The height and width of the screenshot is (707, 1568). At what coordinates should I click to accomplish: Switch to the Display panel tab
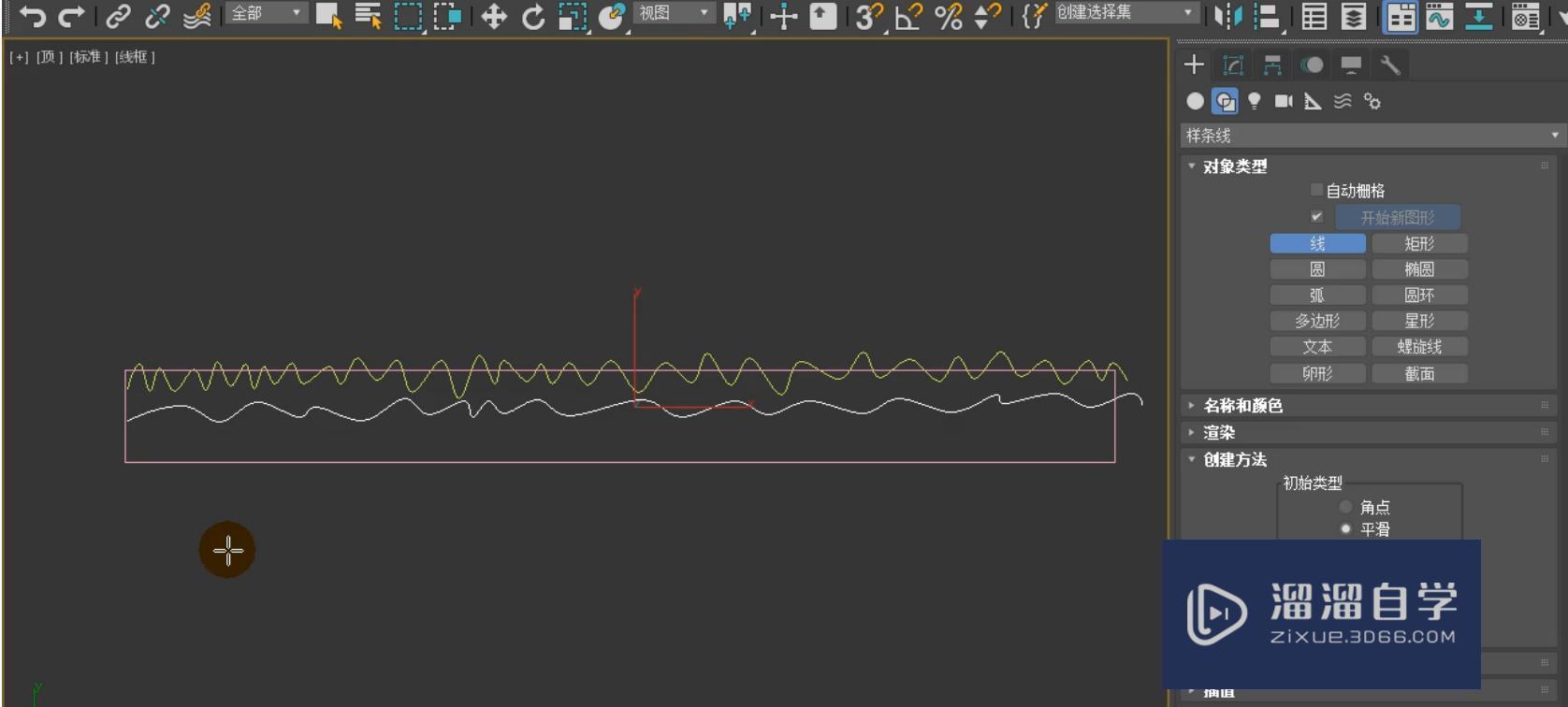pyautogui.click(x=1351, y=65)
